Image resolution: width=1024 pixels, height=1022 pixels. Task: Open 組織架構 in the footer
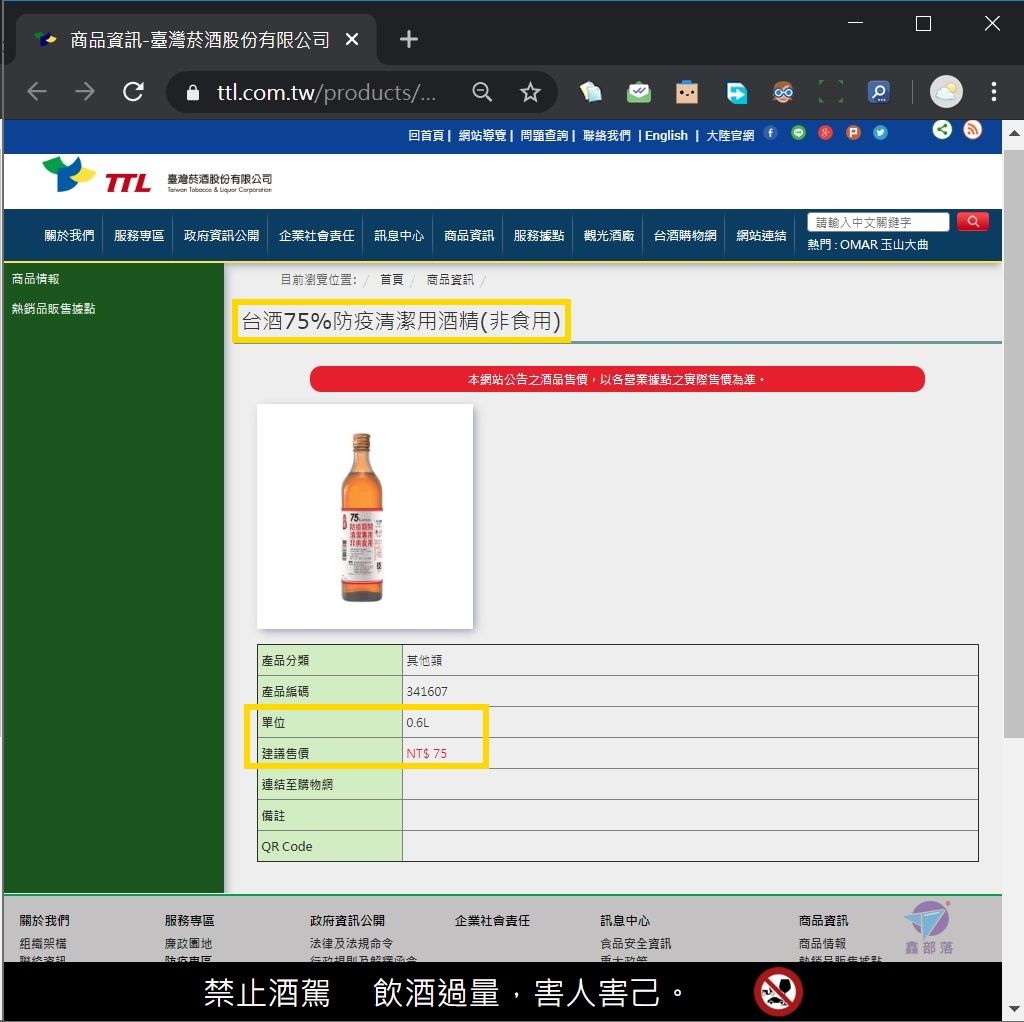click(x=43, y=943)
